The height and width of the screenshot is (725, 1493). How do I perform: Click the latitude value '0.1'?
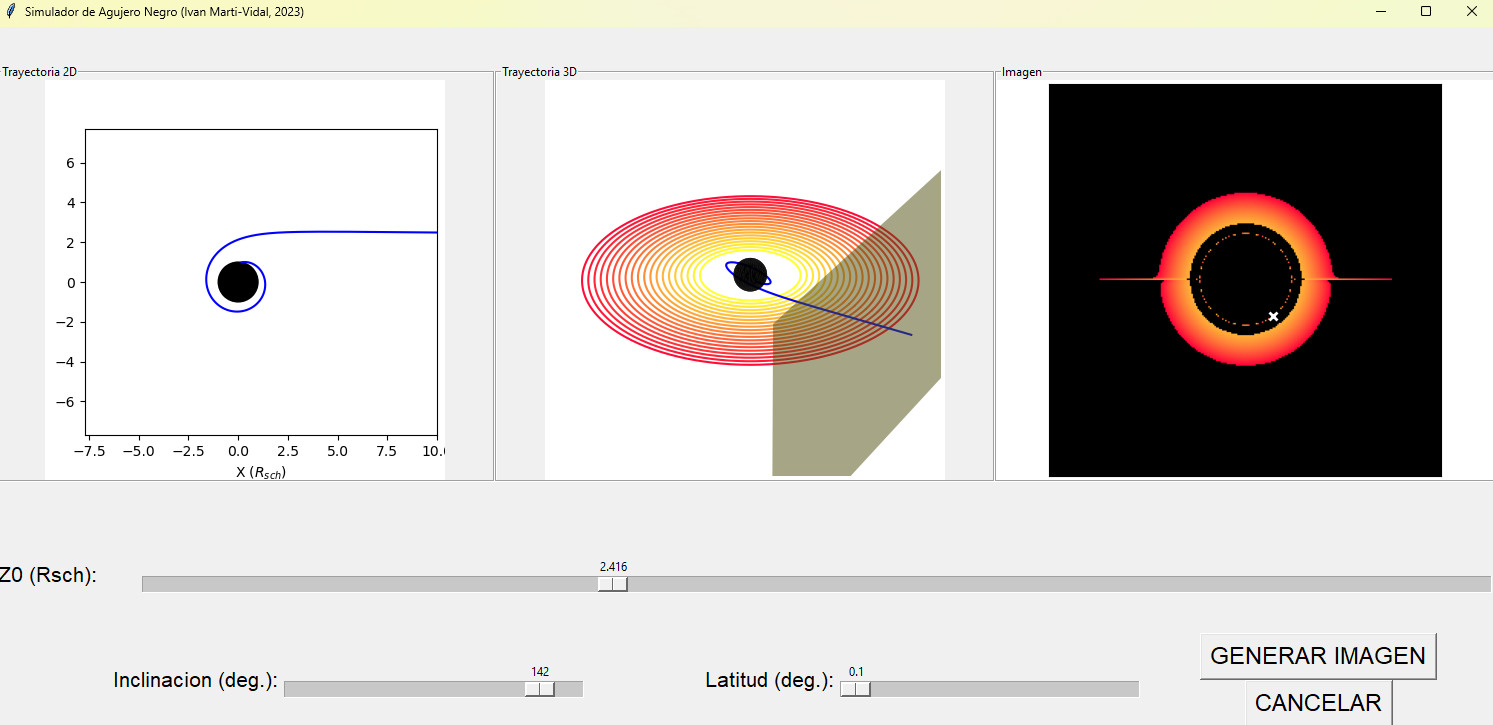click(x=856, y=672)
